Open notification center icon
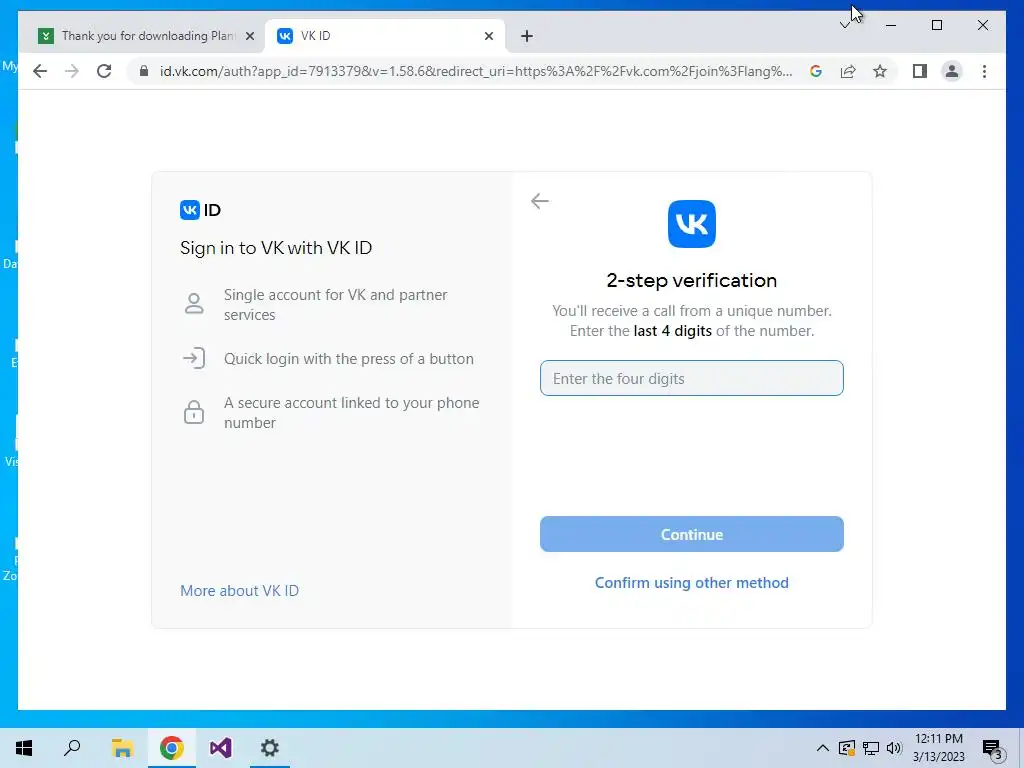Viewport: 1024px width, 768px height. pyautogui.click(x=992, y=749)
